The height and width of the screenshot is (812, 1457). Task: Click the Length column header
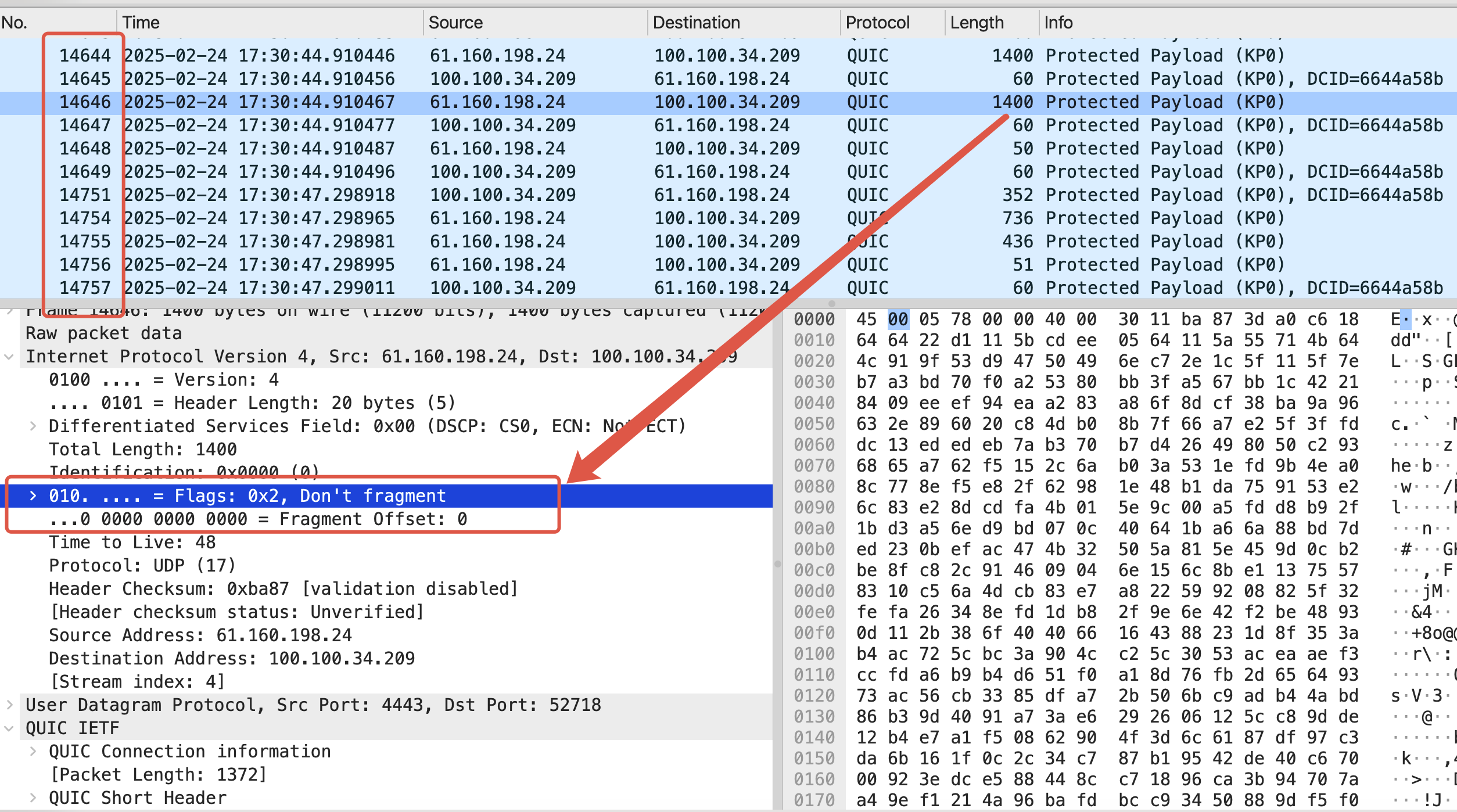pyautogui.click(x=977, y=23)
